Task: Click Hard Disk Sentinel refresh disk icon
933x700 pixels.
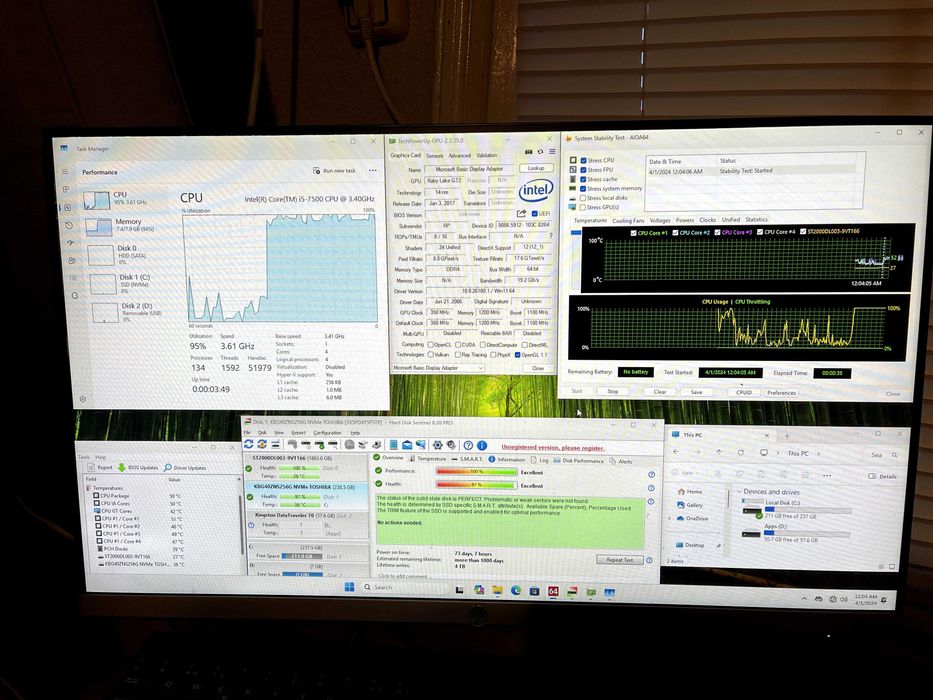Action: 249,444
